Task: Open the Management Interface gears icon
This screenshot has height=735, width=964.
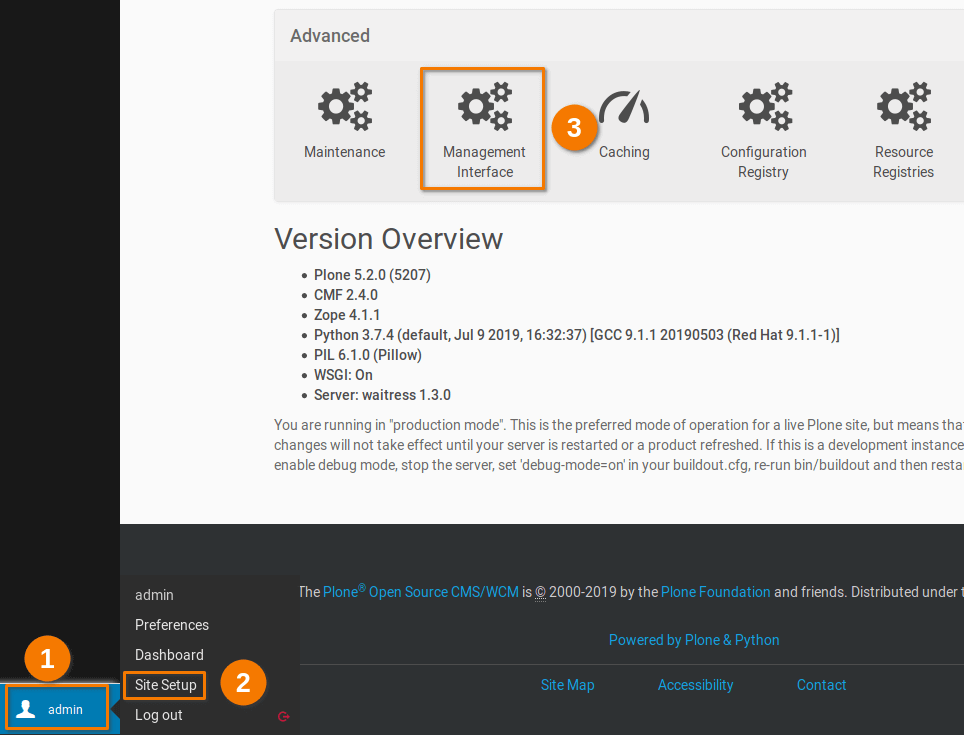Action: 484,106
